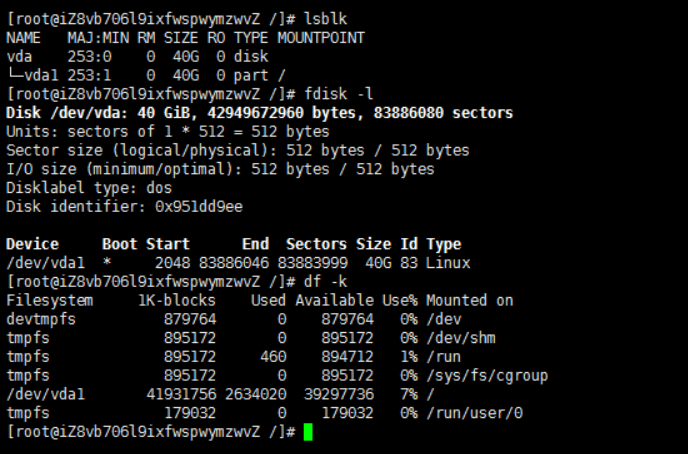Click the 'MOUNTPOINT' column header

(x=321, y=38)
